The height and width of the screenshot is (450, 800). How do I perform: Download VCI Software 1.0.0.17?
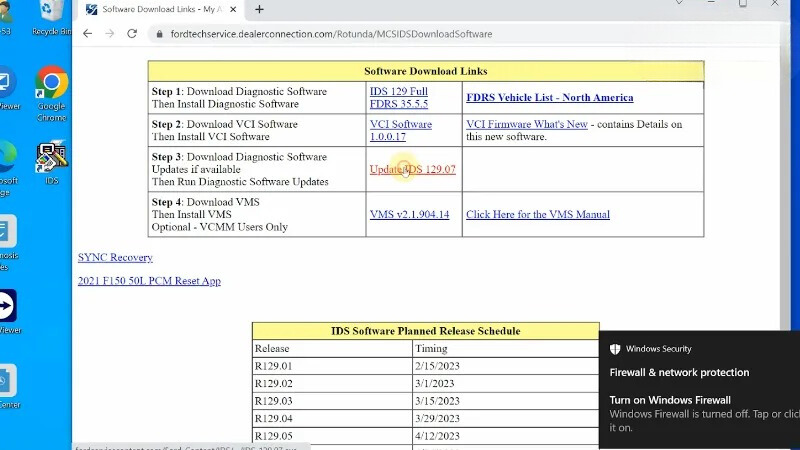coord(401,130)
